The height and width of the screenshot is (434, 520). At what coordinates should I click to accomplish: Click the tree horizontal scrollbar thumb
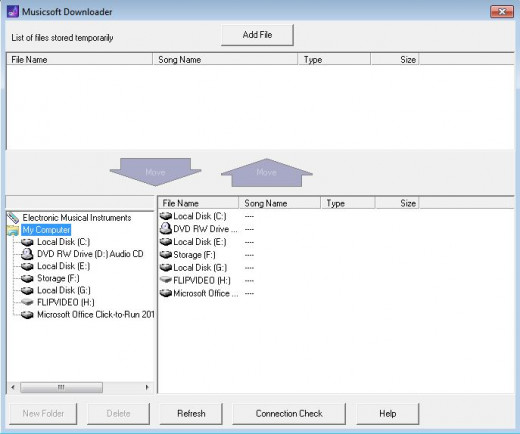coord(61,387)
